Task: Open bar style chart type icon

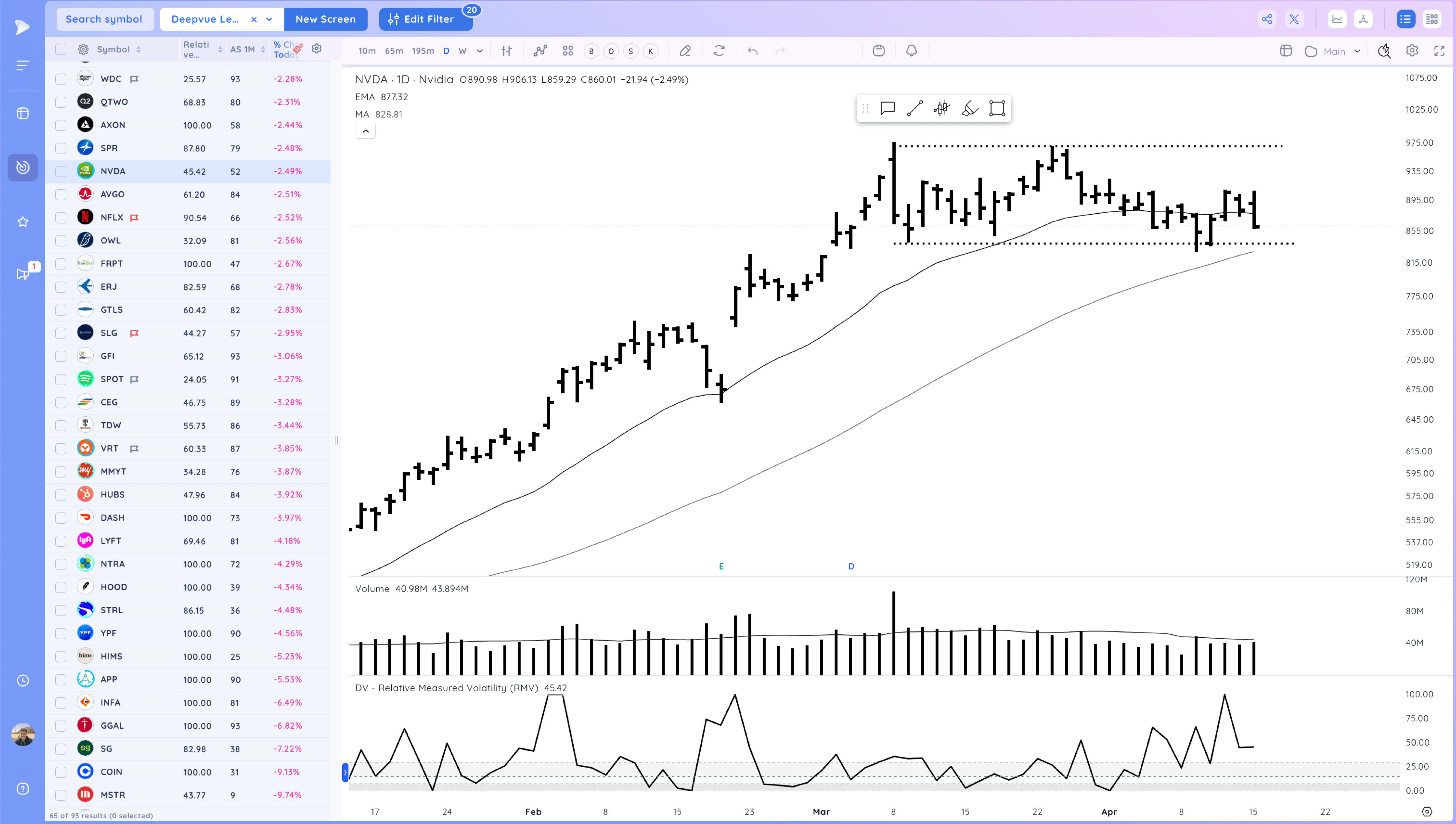Action: [506, 51]
